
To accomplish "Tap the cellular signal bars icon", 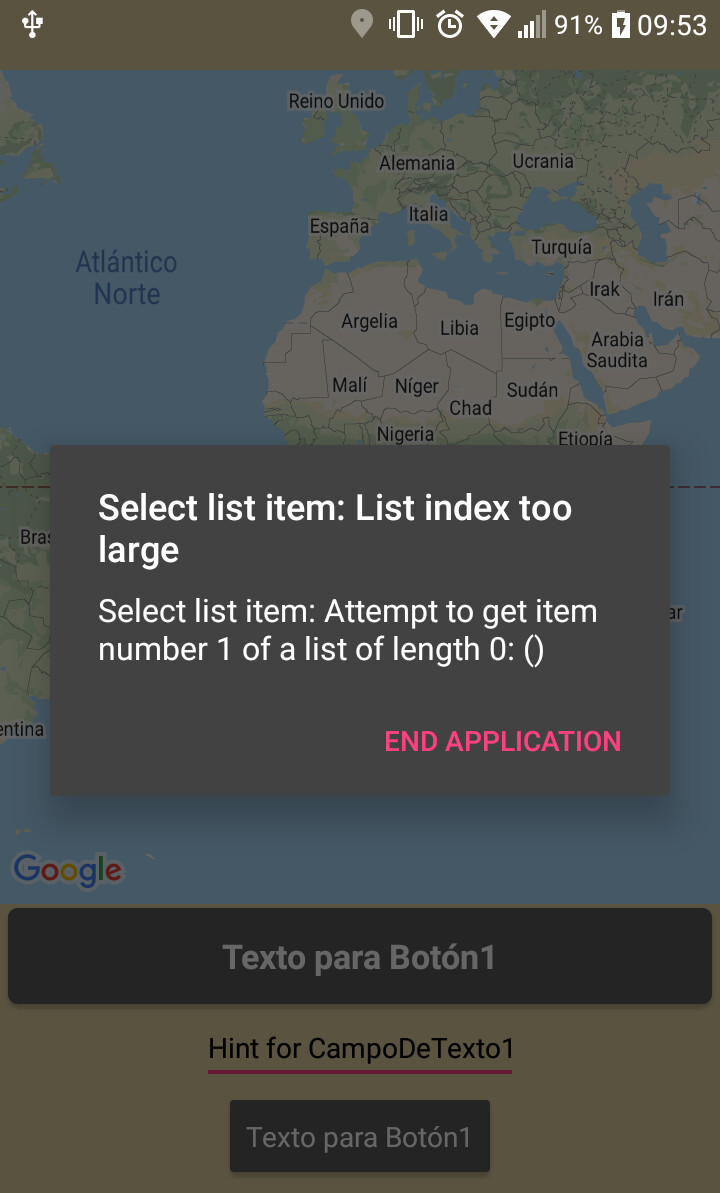I will click(531, 25).
